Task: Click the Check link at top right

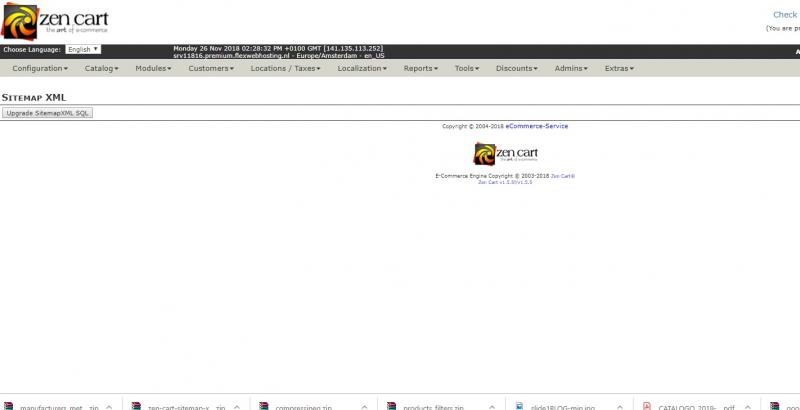Action: tap(785, 15)
